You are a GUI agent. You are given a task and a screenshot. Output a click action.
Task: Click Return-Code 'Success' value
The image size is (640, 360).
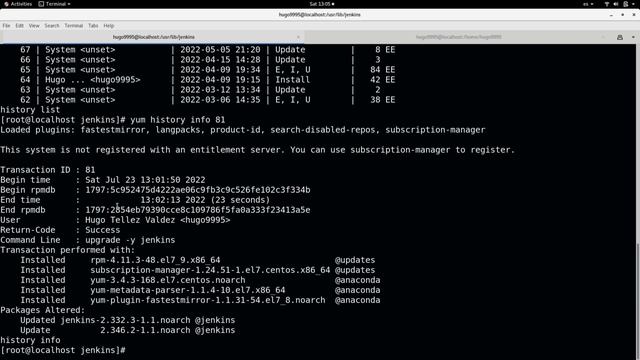point(102,230)
